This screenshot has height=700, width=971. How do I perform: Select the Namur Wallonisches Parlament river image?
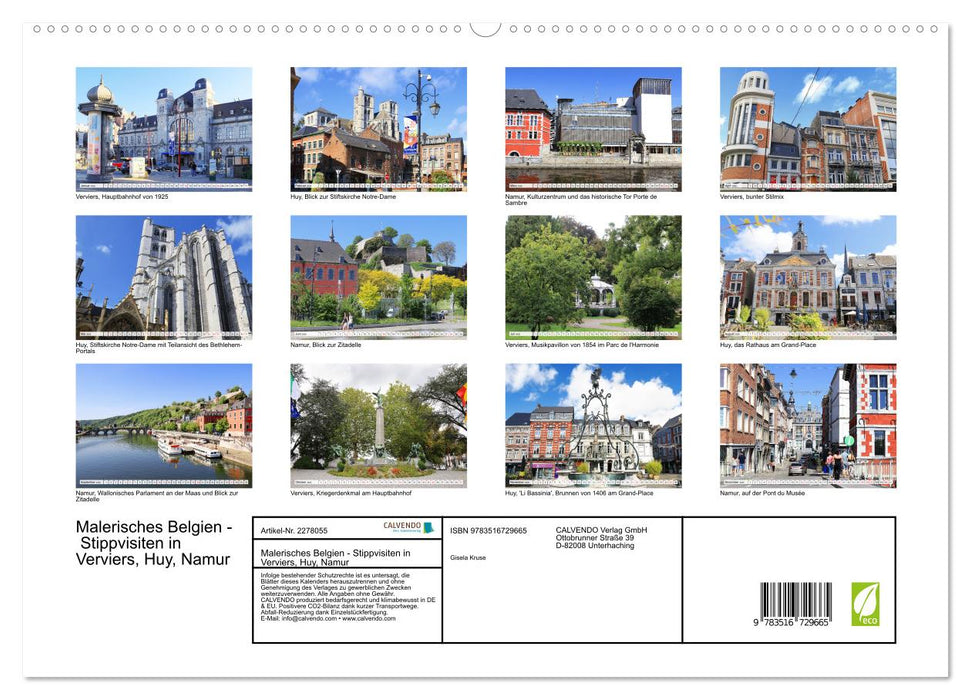[x=164, y=426]
